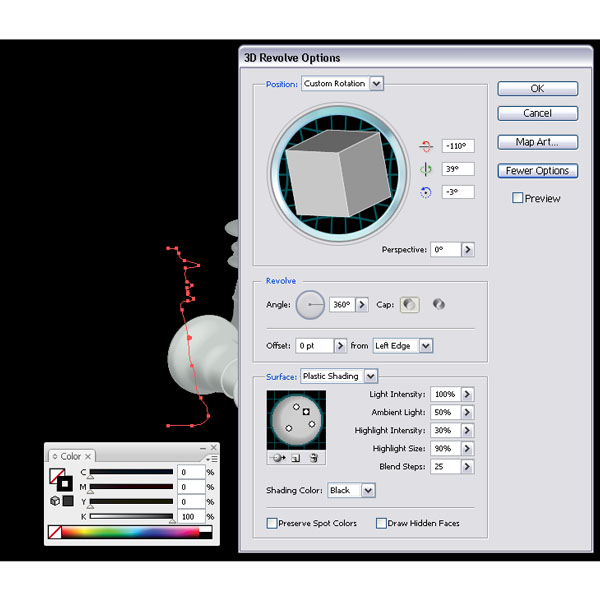Click the out-of-gamut cube icon

[x=55, y=501]
